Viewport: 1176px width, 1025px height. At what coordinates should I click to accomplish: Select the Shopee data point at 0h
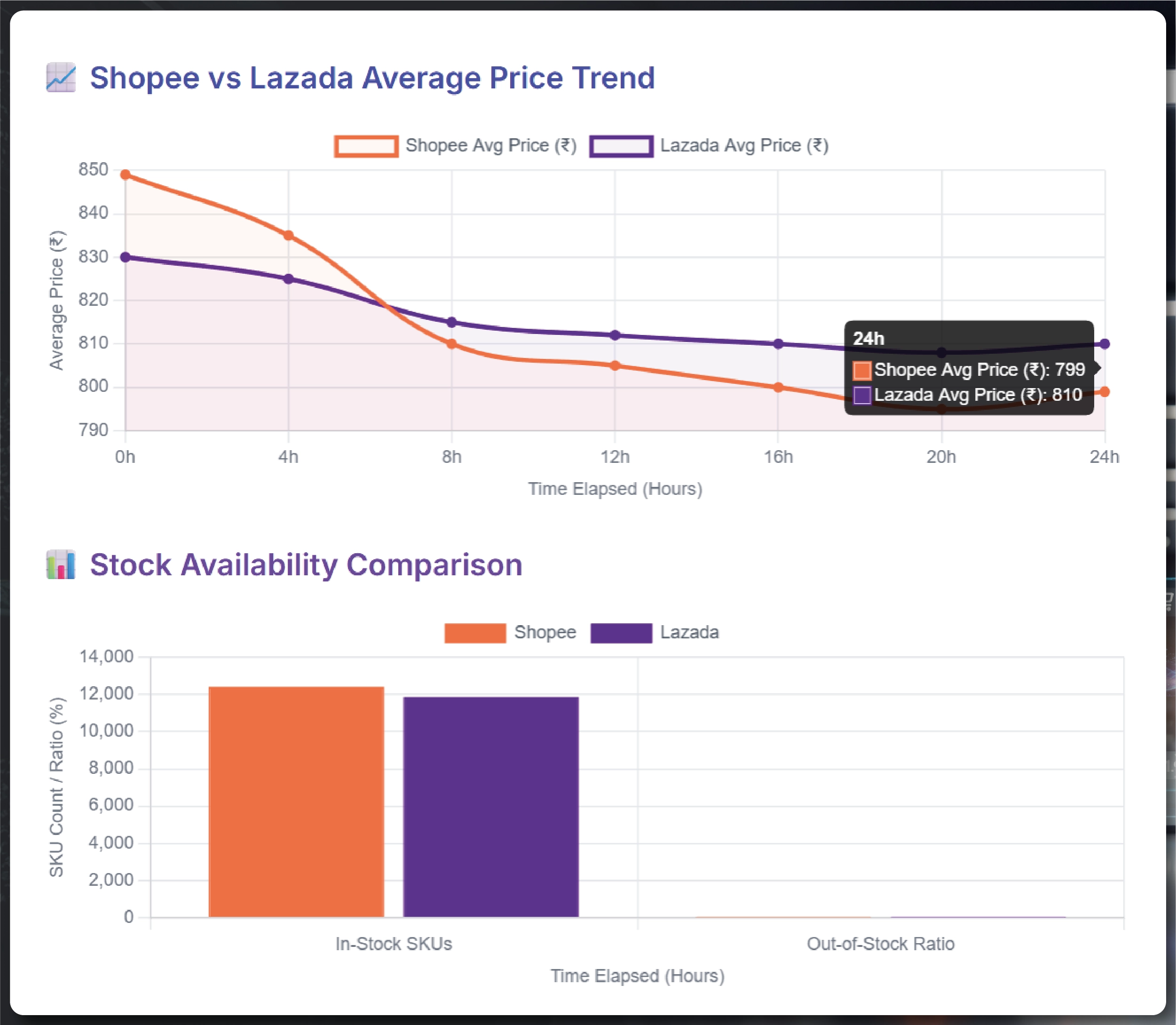point(126,175)
